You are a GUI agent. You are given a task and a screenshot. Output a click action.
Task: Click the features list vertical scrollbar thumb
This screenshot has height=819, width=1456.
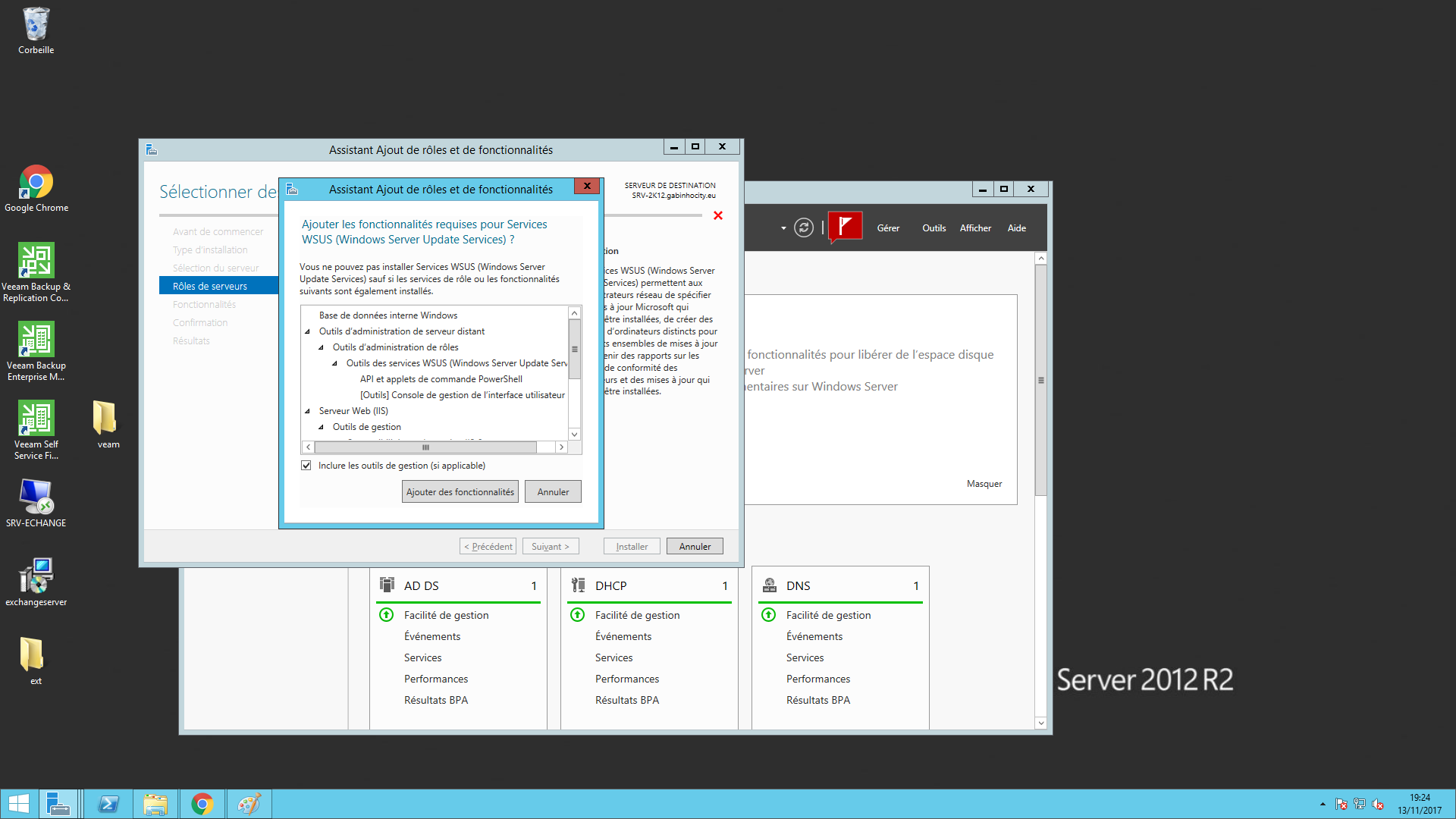(x=574, y=350)
